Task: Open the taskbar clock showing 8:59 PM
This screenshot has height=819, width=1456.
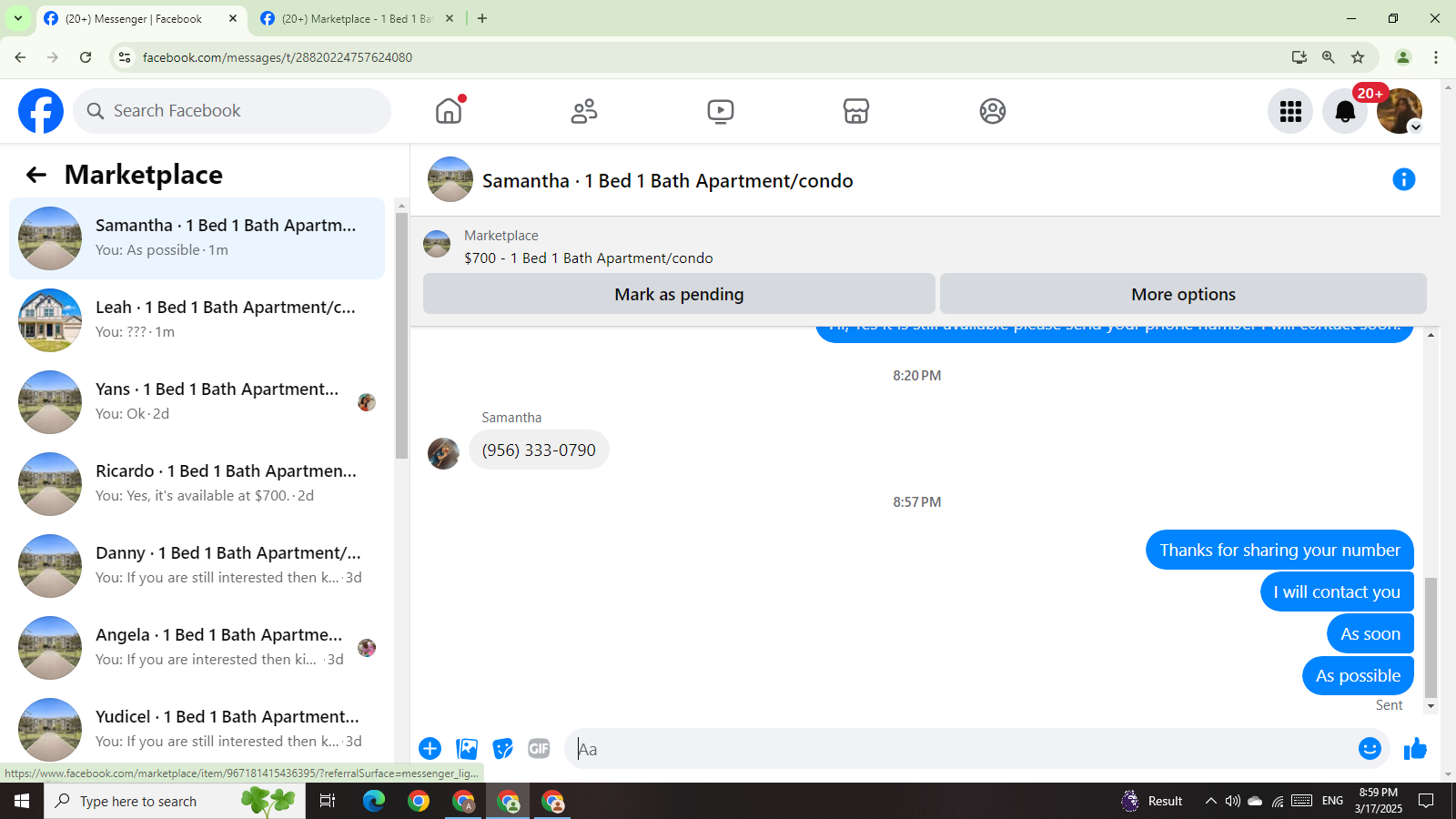Action: click(1379, 801)
